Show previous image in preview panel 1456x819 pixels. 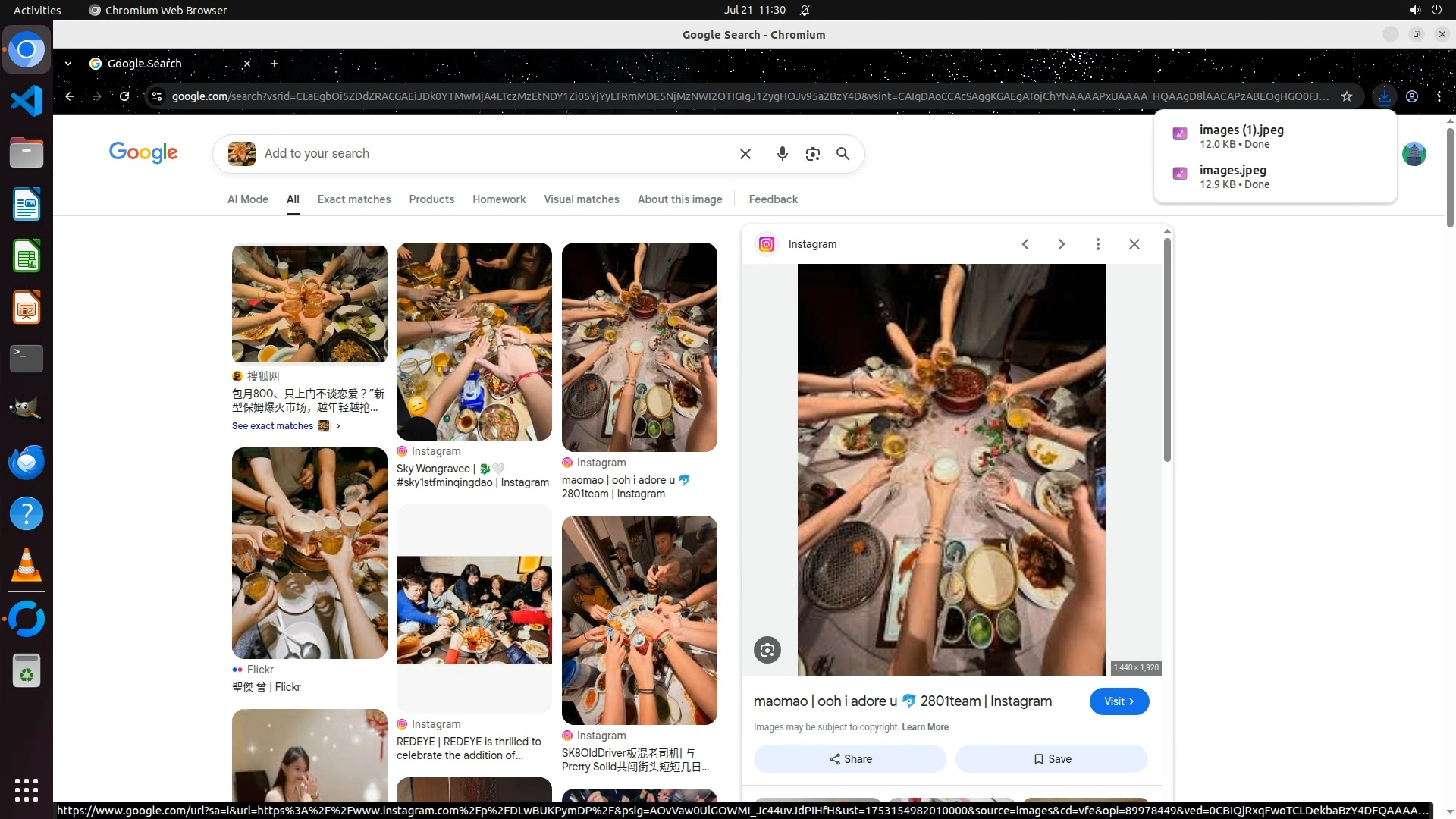pos(1025,244)
